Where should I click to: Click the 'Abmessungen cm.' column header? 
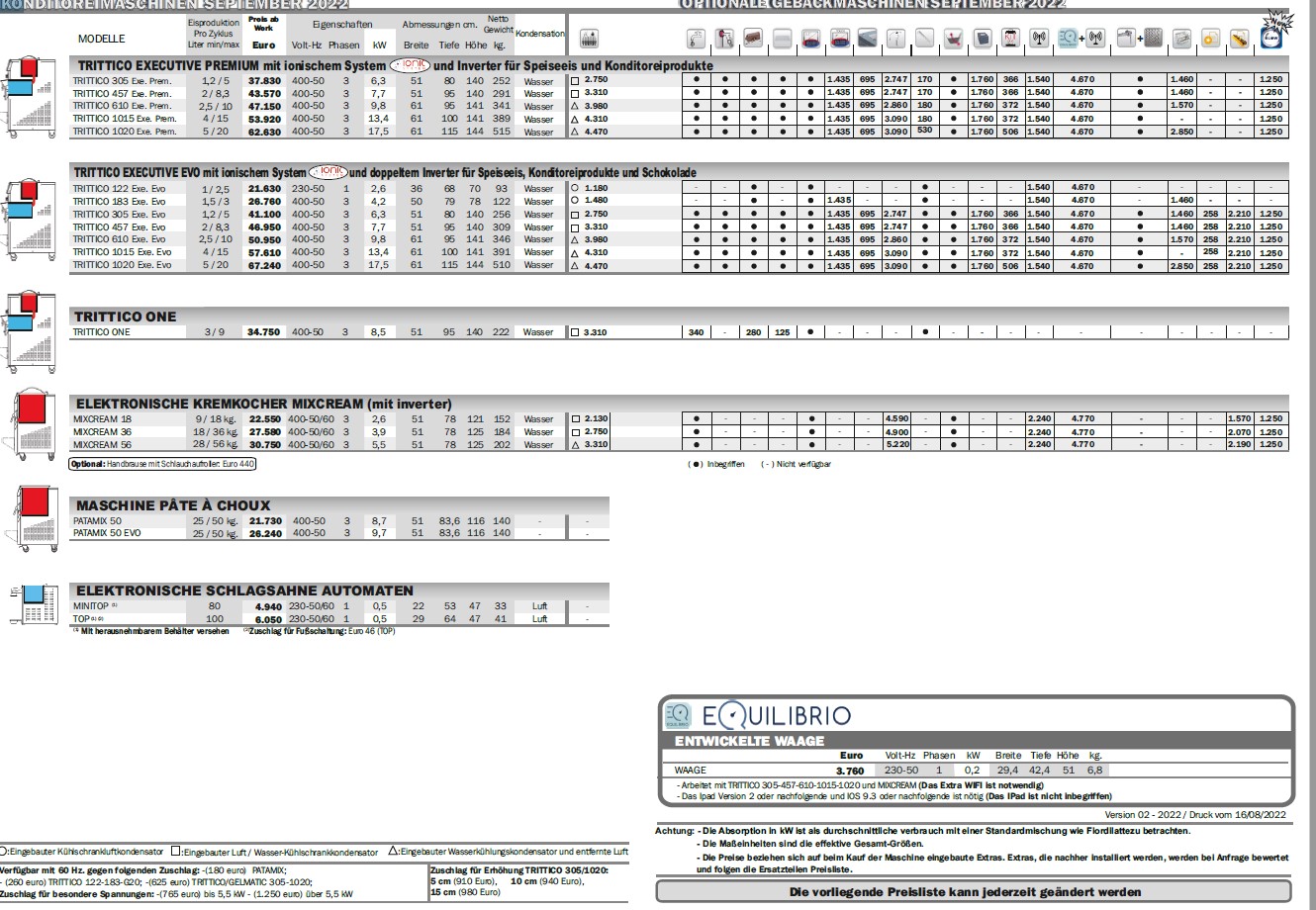[x=440, y=23]
